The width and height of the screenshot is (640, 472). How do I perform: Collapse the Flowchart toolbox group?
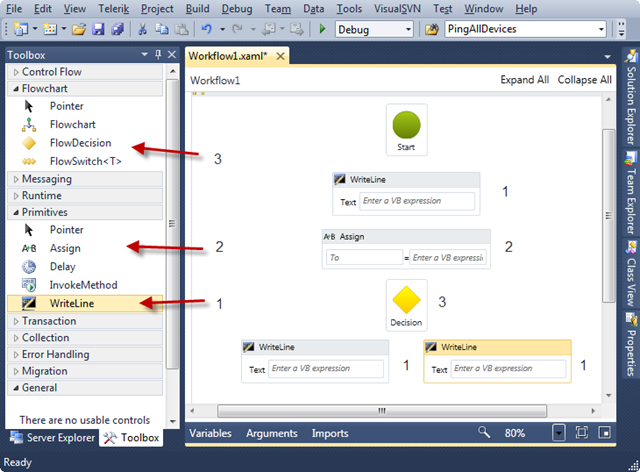tap(16, 89)
